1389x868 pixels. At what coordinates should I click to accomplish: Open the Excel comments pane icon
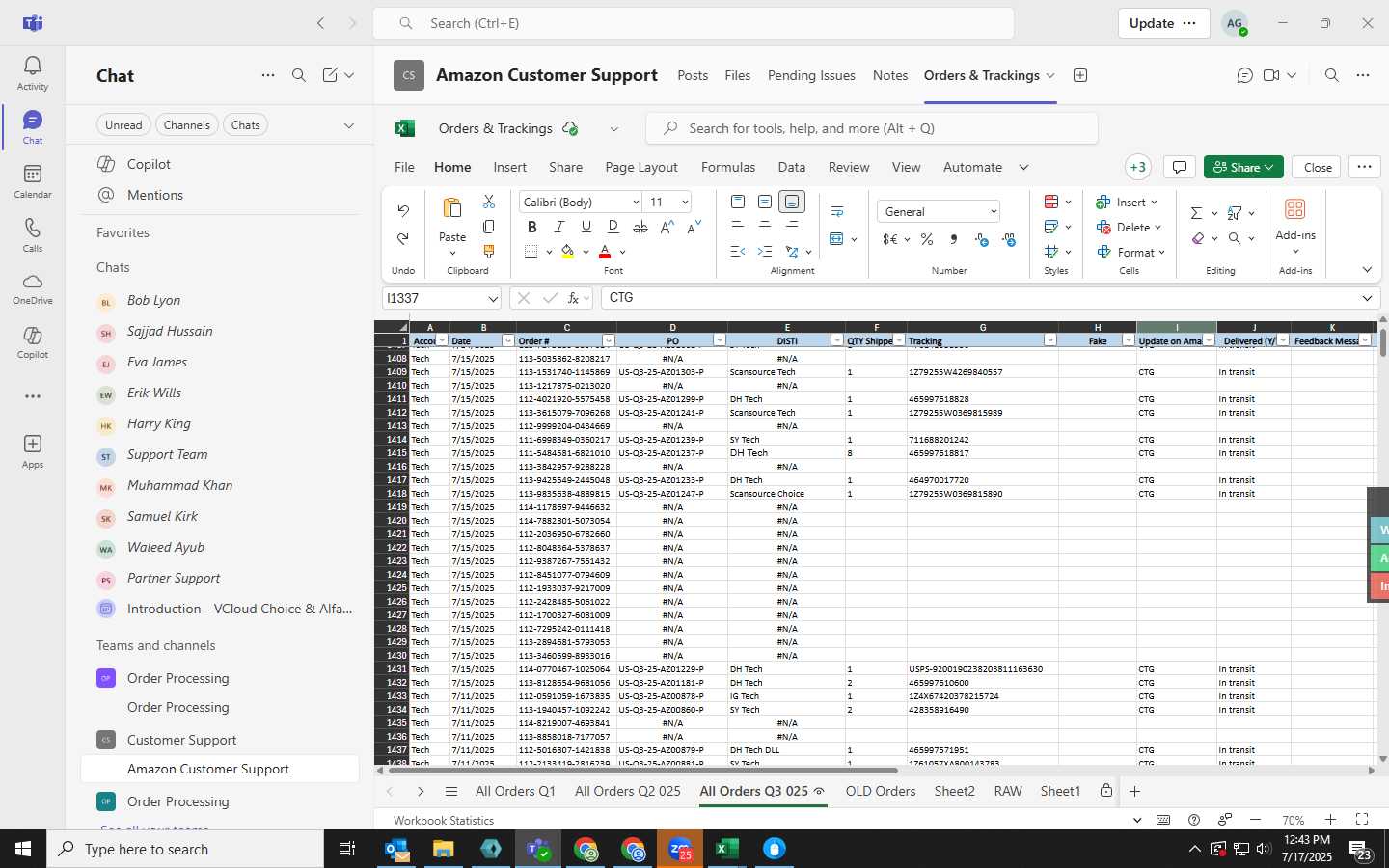(x=1179, y=167)
